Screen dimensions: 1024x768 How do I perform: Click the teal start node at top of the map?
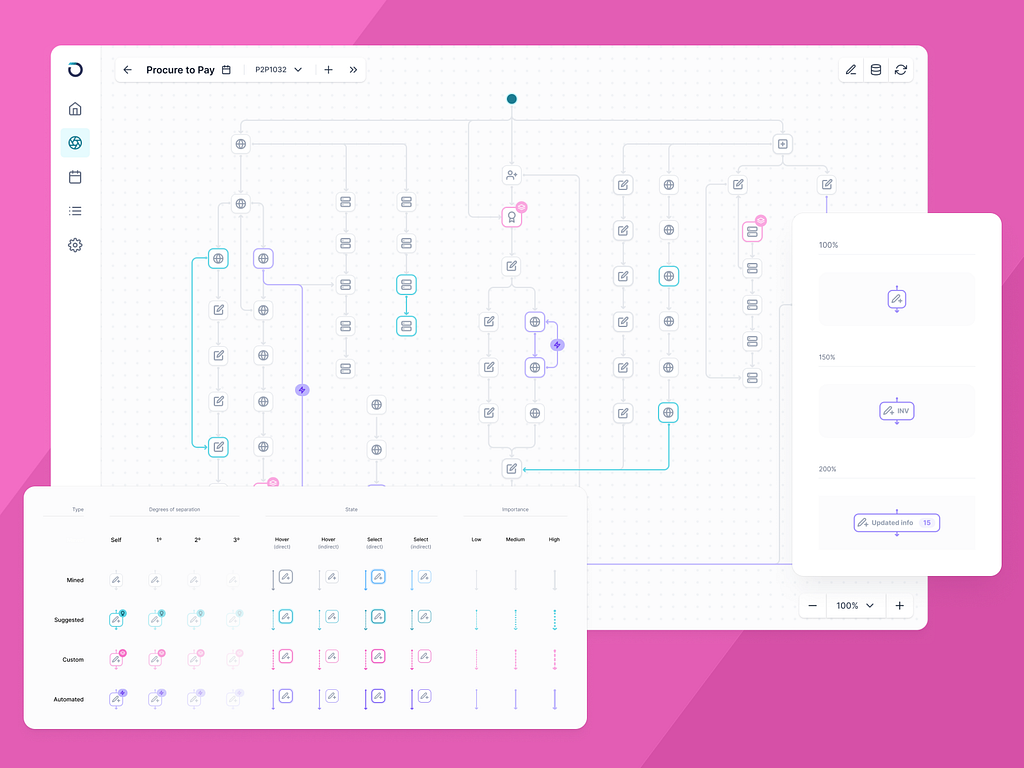click(x=512, y=99)
